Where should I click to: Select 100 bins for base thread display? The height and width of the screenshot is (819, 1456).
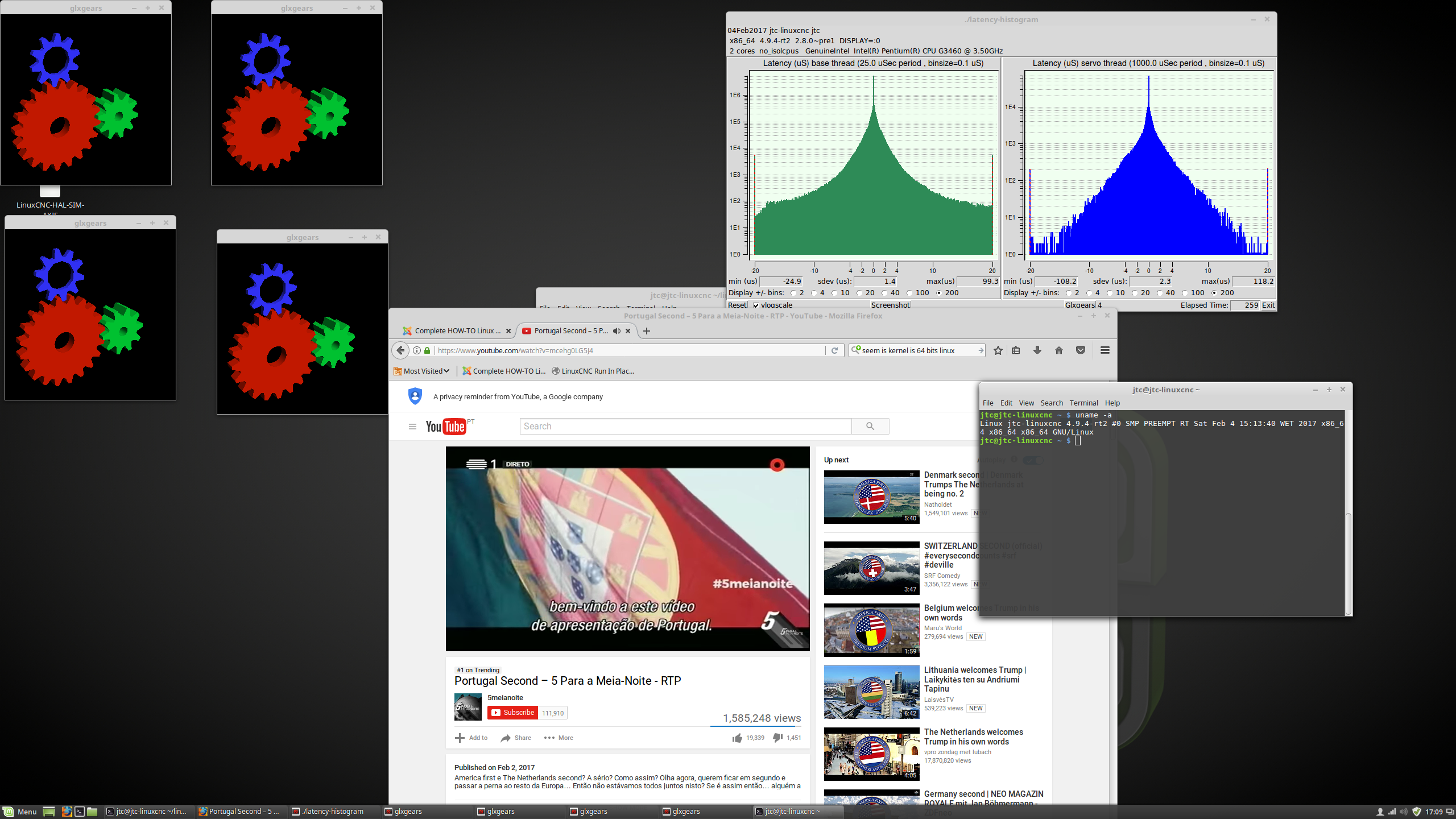[909, 293]
